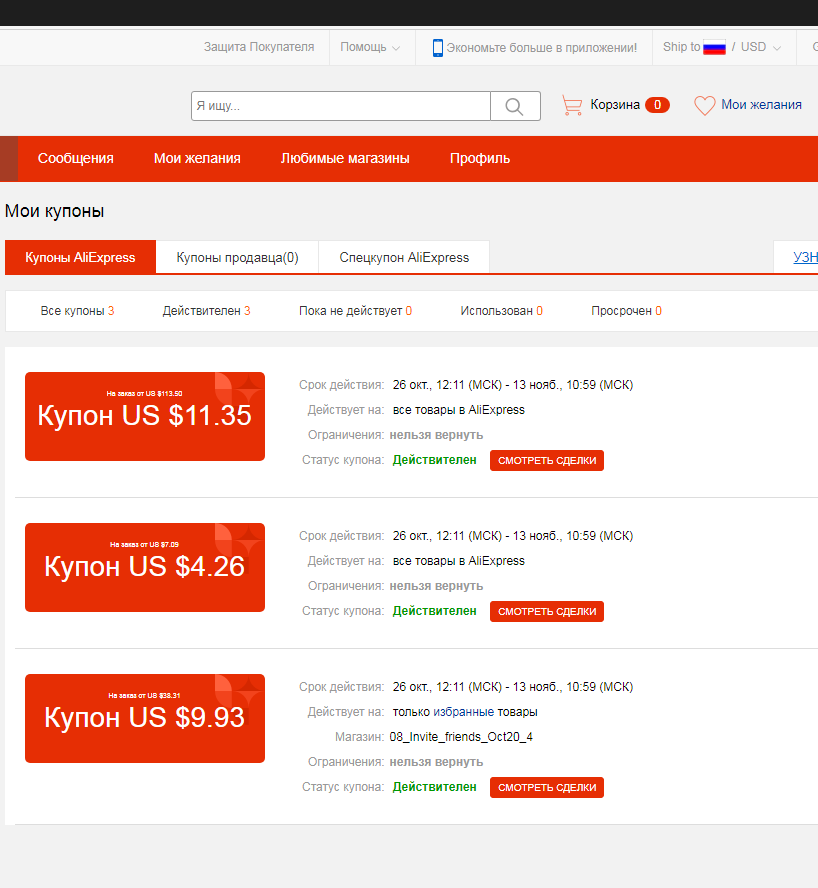
Task: Filter by Все купоны 3
Action: tap(77, 311)
